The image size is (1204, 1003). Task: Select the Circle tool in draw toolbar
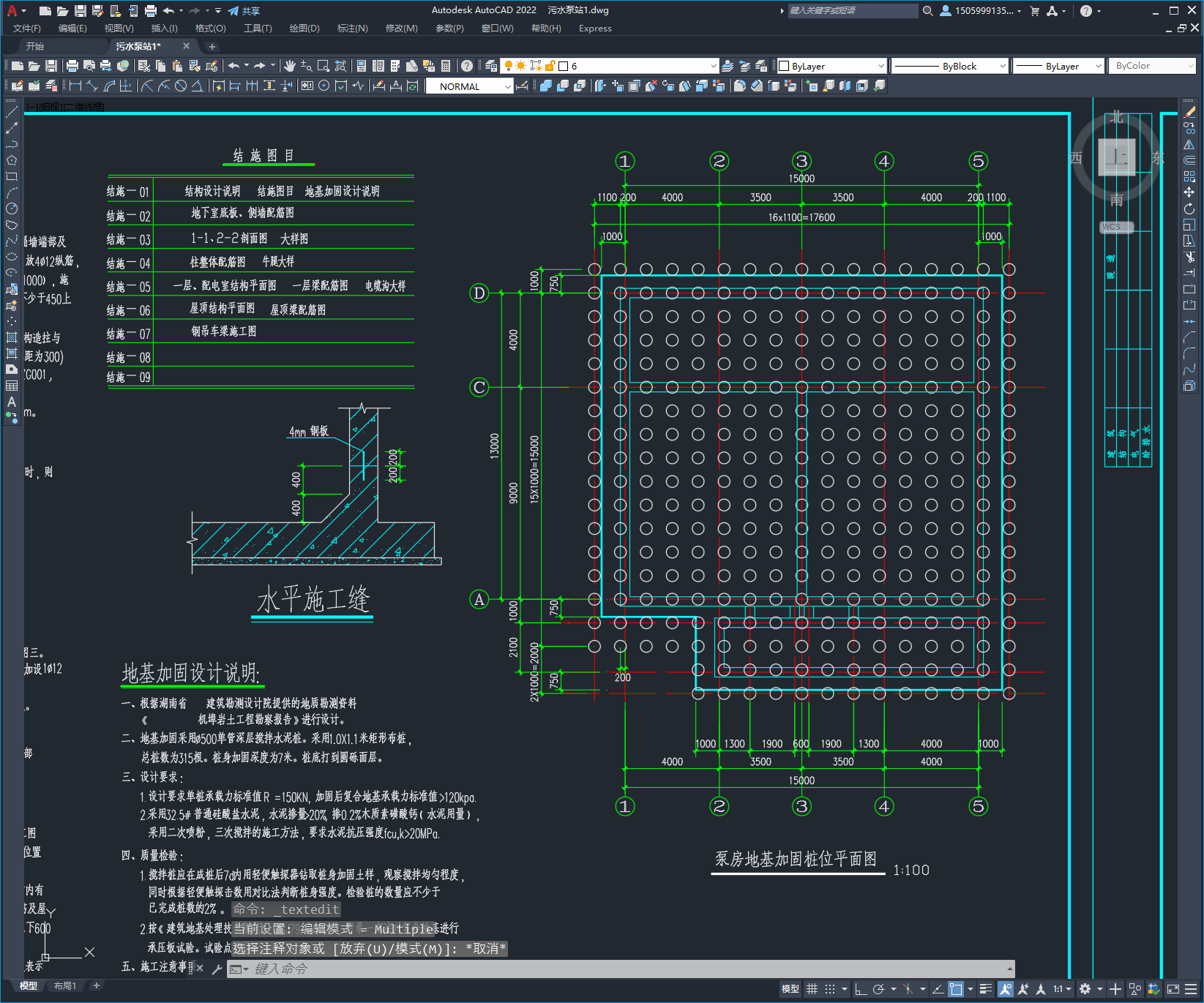(x=12, y=209)
